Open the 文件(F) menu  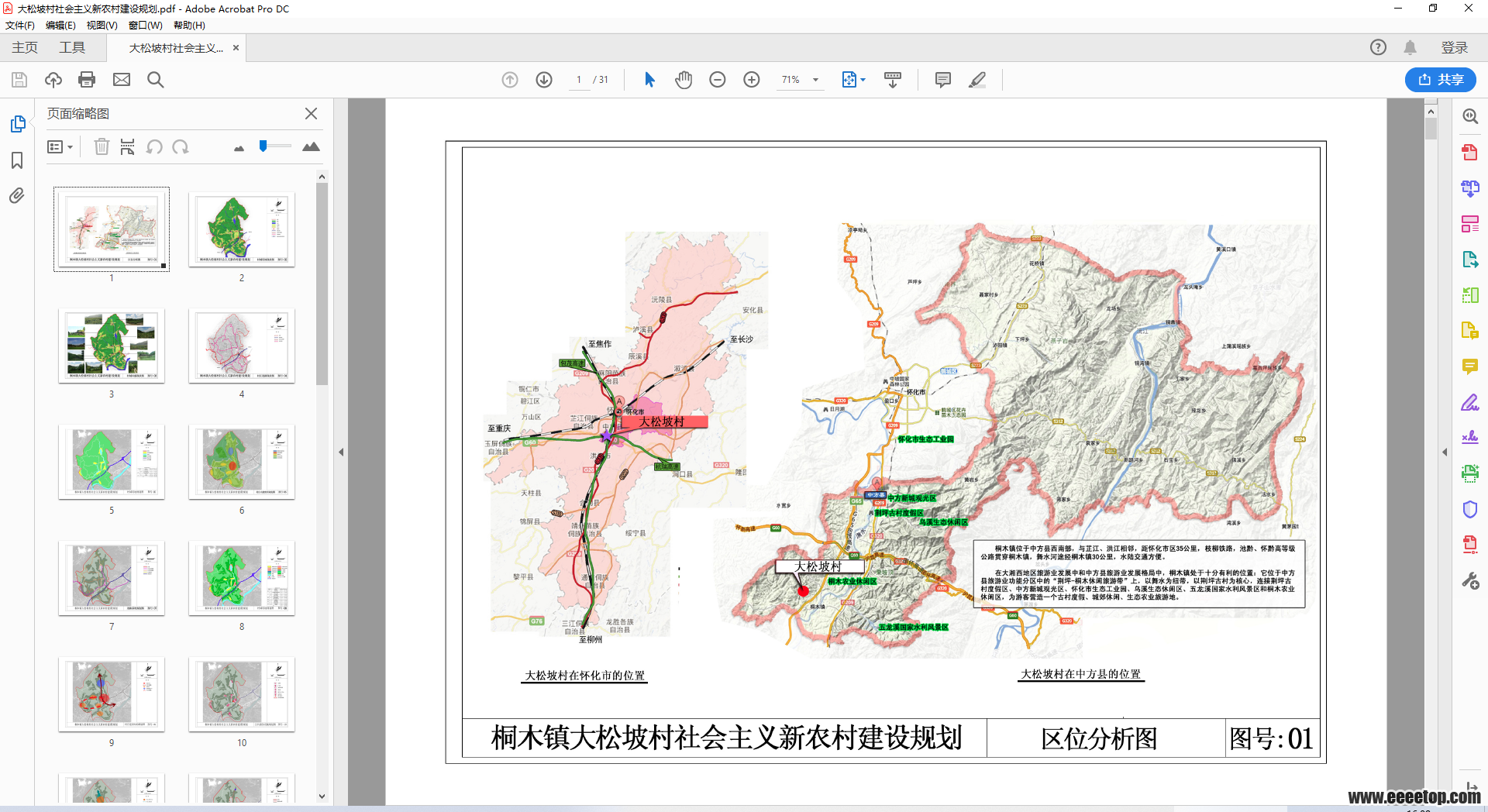coord(20,26)
